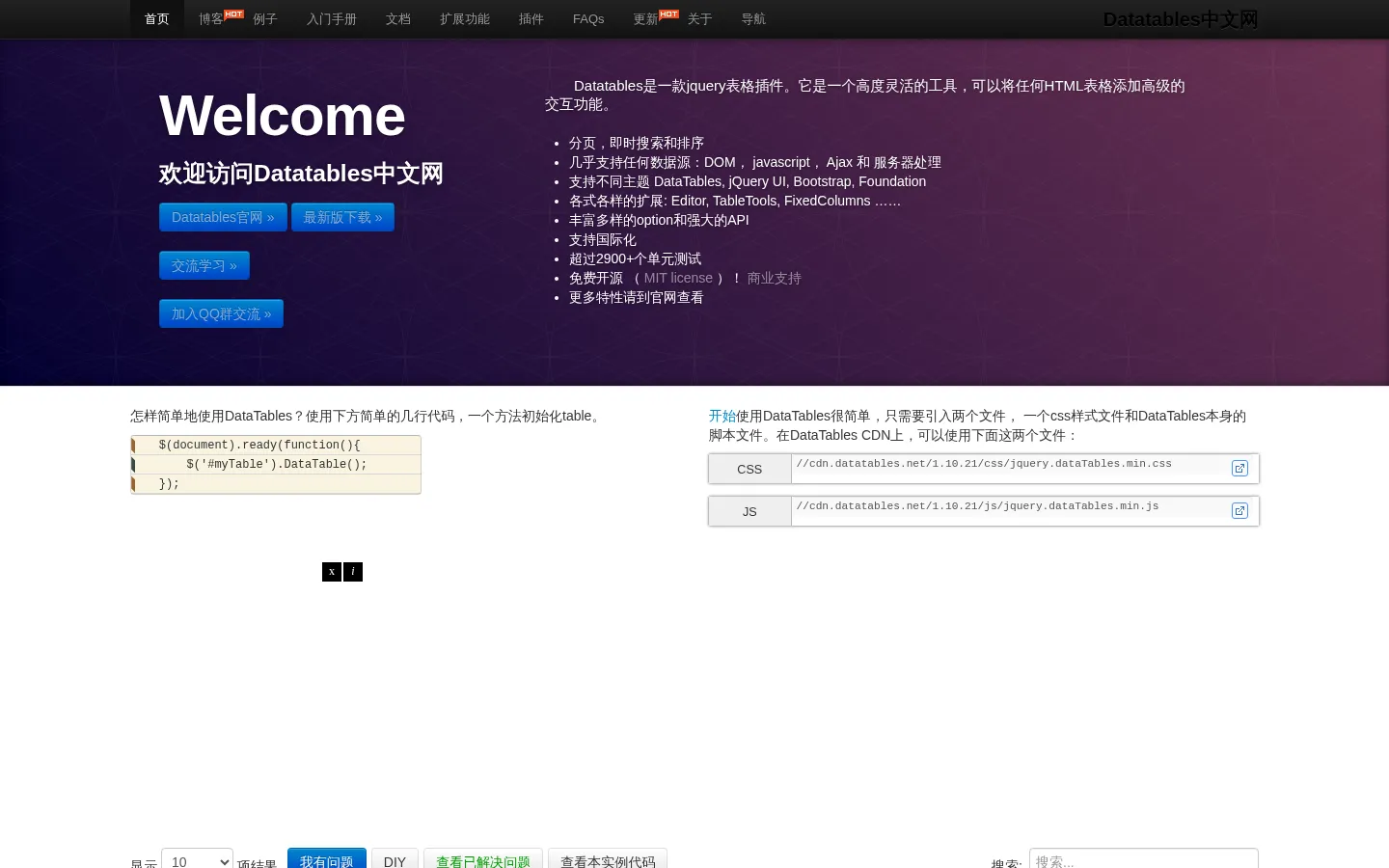Open 关于 menu item
Image resolution: width=1389 pixels, height=868 pixels.
700,19
